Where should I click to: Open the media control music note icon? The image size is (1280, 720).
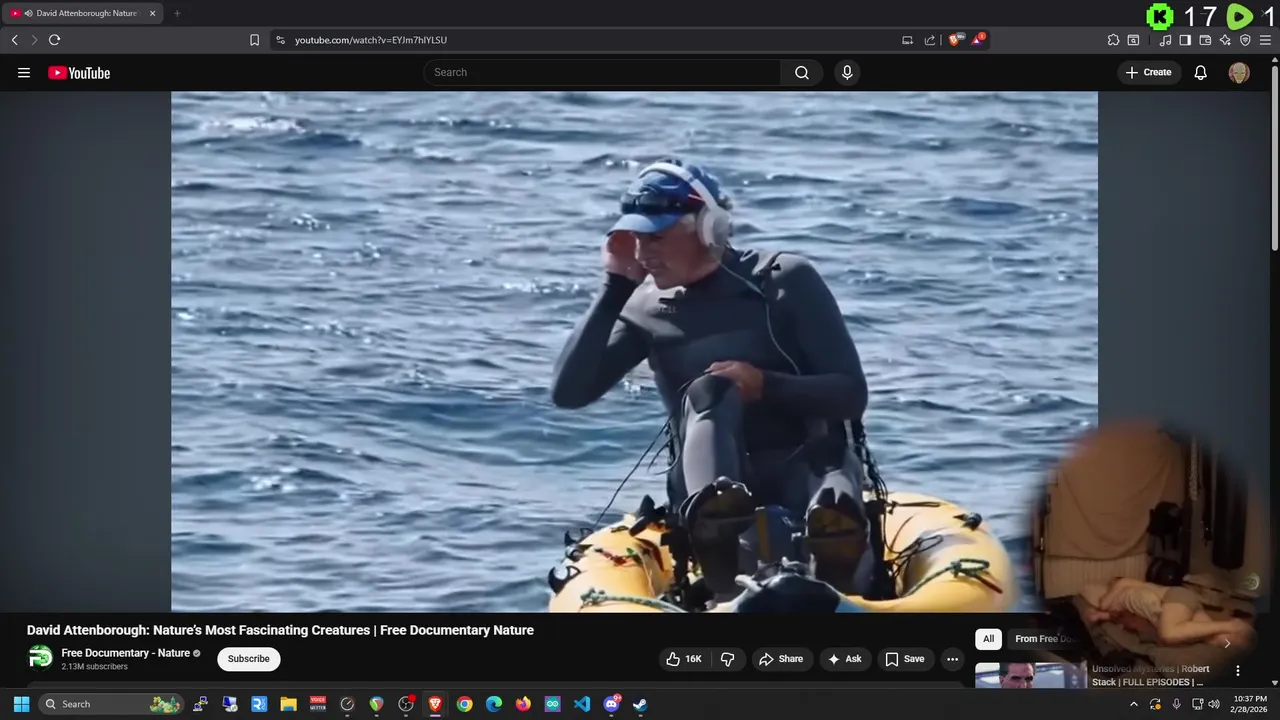pyautogui.click(x=1165, y=40)
